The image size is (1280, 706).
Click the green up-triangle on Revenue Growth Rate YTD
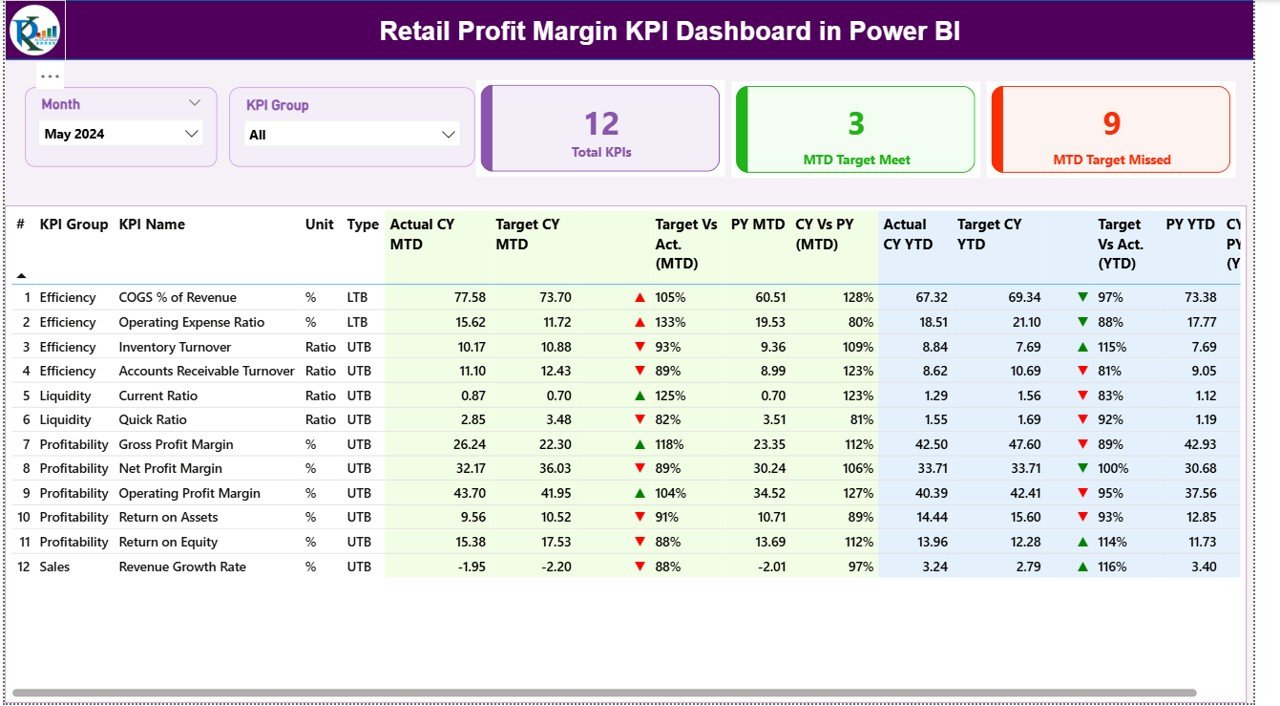coord(1082,566)
